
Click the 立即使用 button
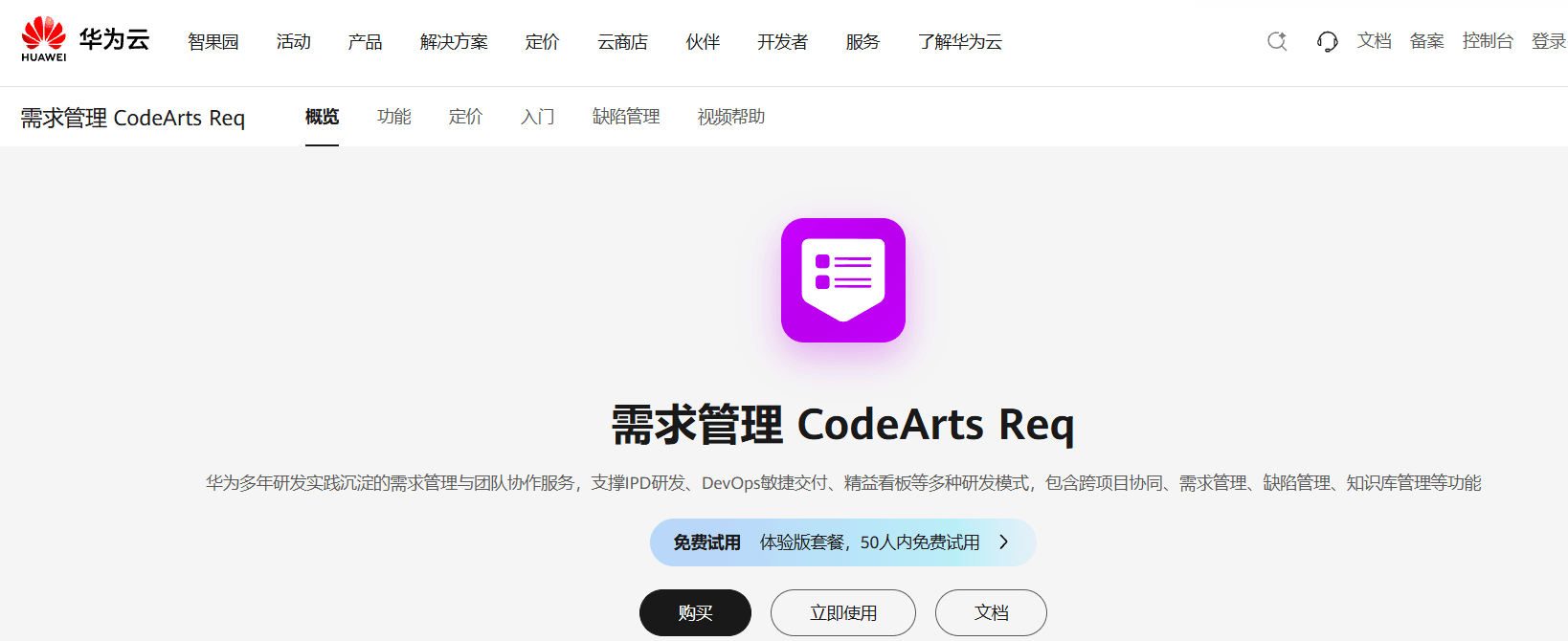click(843, 612)
